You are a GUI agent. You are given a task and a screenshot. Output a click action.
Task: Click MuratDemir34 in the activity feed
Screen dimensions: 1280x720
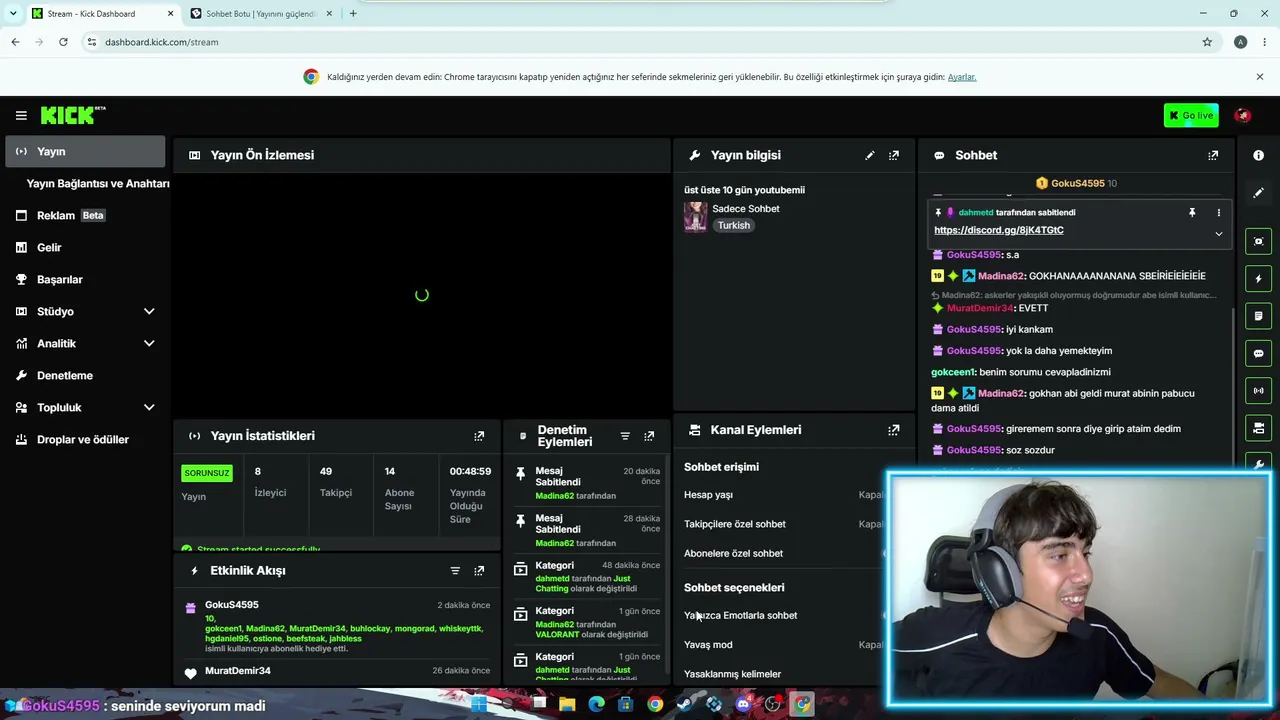point(238,671)
